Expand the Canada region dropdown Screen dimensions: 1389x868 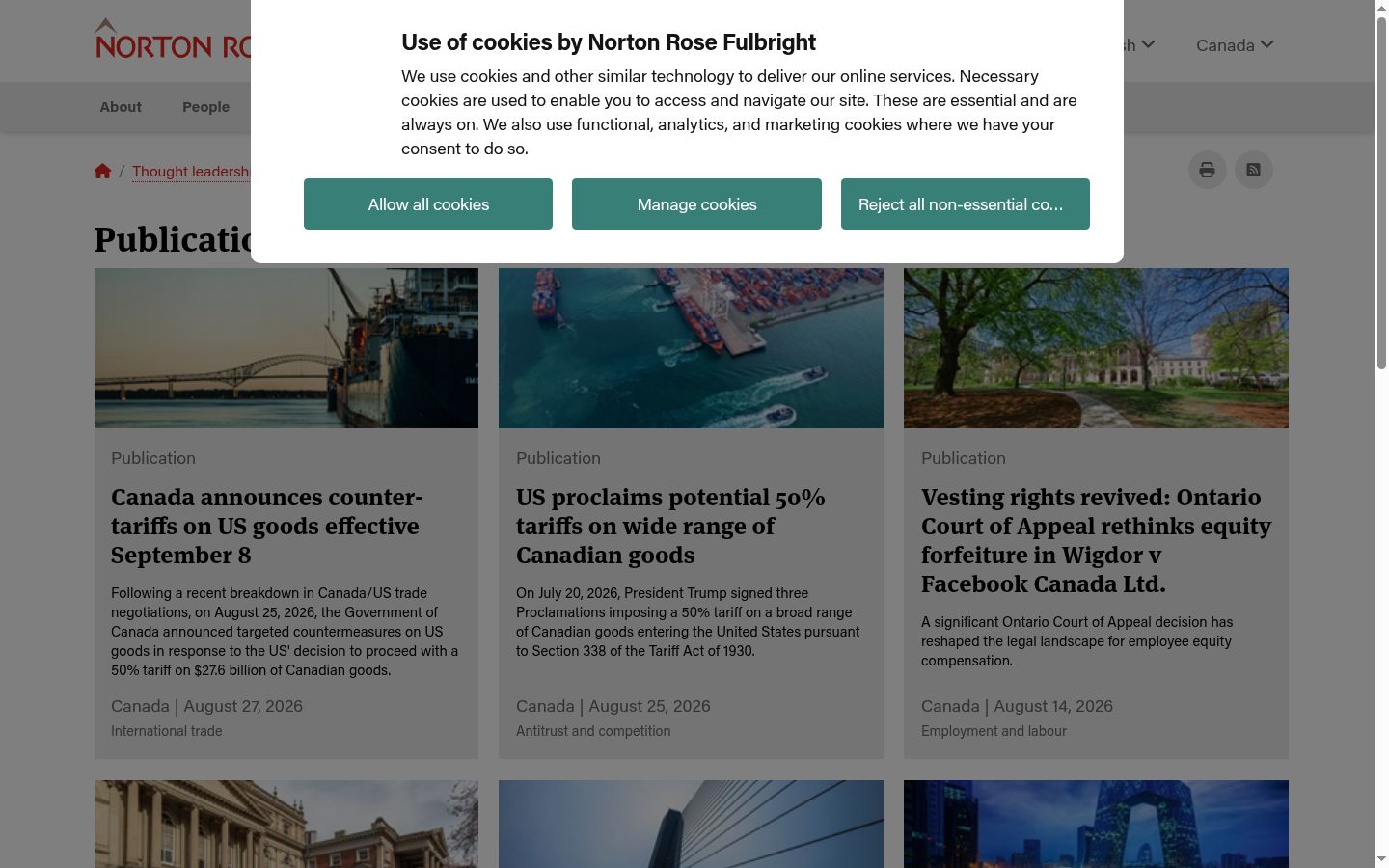[1235, 45]
